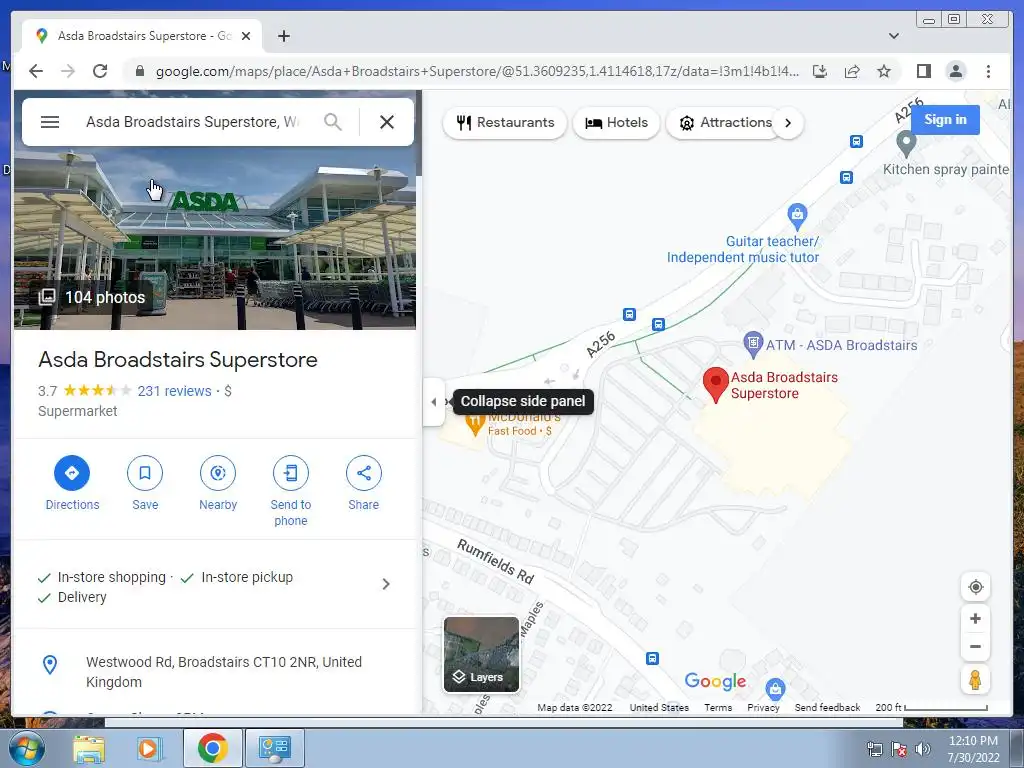
Task: Clear the search box with X
Action: 387,122
